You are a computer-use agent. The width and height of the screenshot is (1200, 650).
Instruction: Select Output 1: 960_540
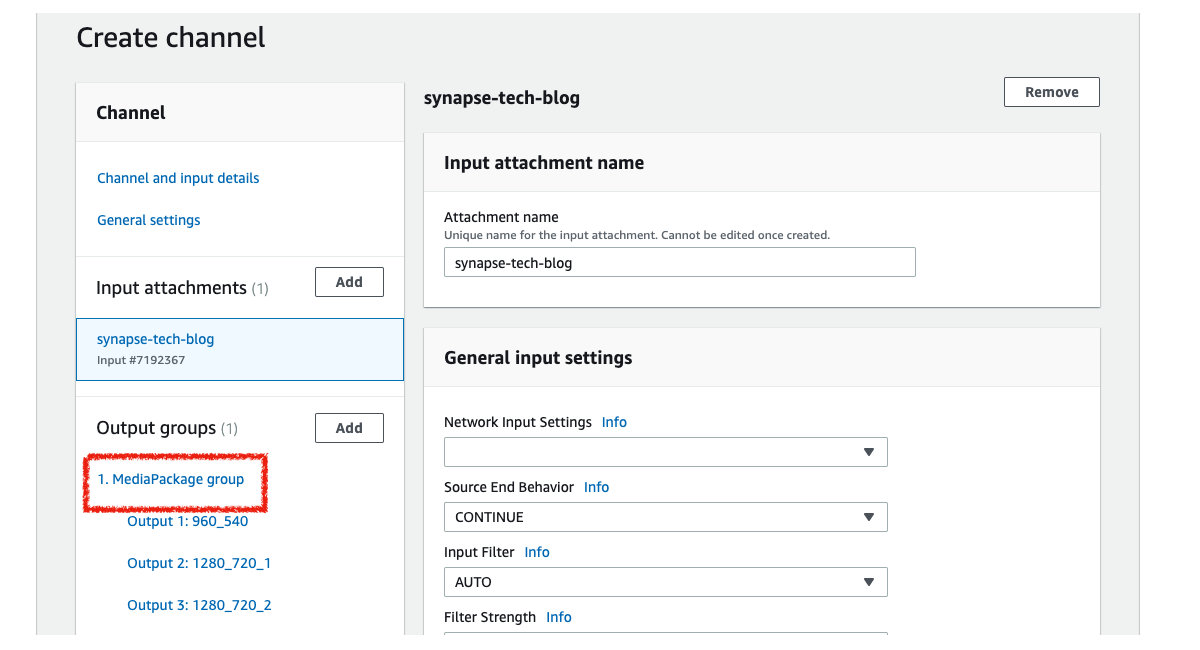pos(187,521)
